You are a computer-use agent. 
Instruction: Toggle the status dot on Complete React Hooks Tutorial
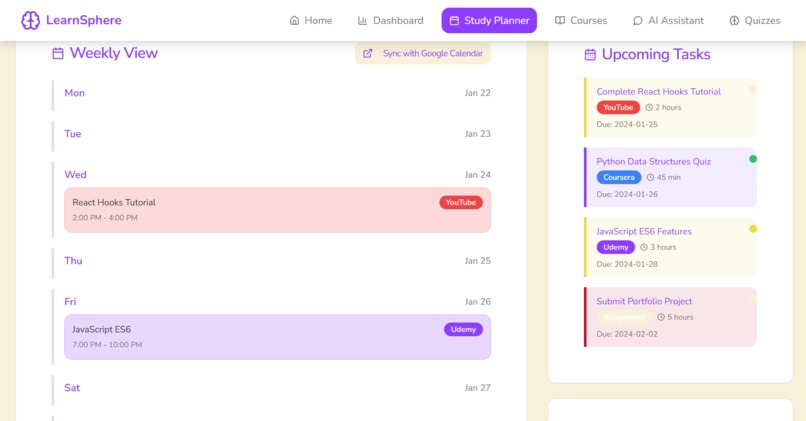(753, 89)
